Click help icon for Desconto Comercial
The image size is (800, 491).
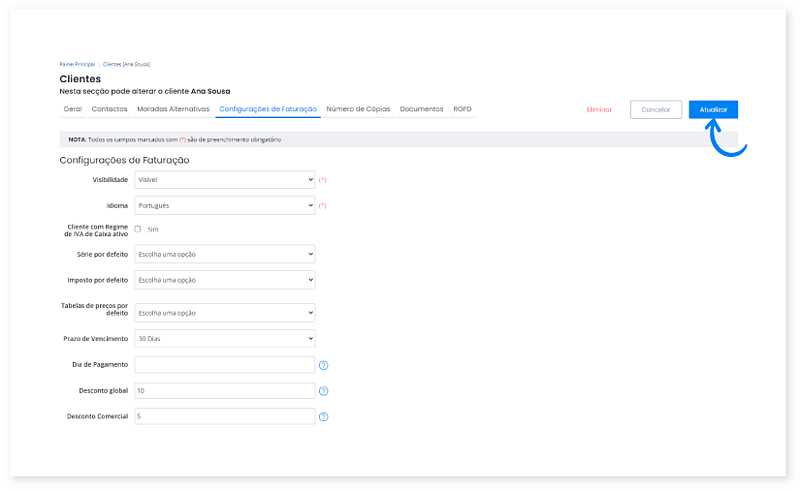click(323, 417)
